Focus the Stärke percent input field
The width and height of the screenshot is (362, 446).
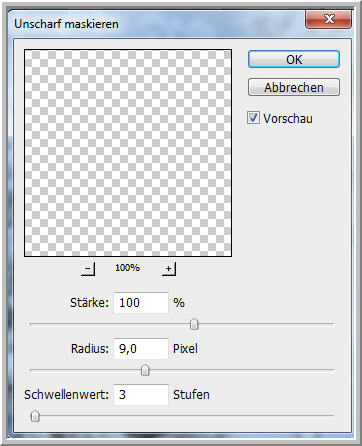point(141,303)
